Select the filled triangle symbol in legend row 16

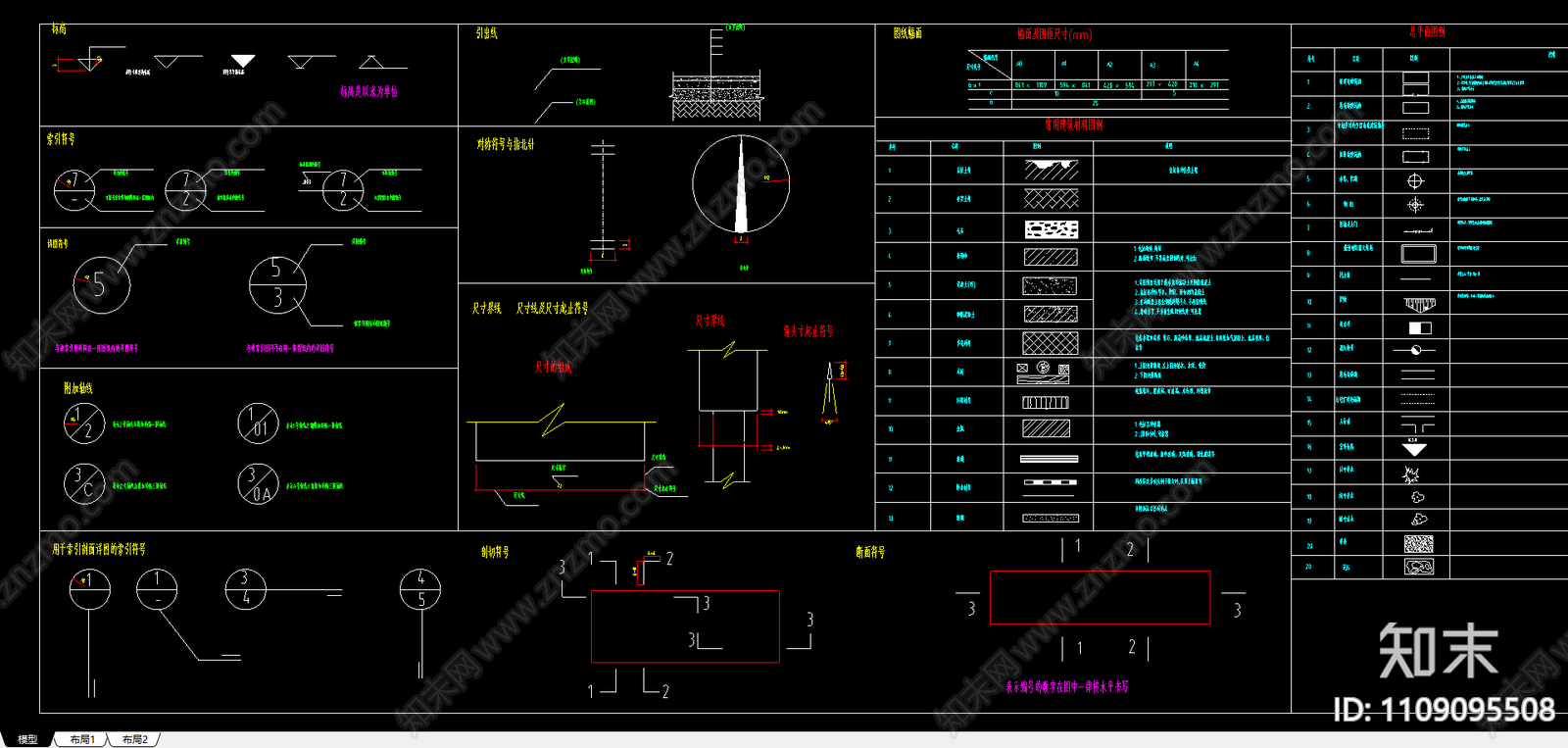(1414, 448)
